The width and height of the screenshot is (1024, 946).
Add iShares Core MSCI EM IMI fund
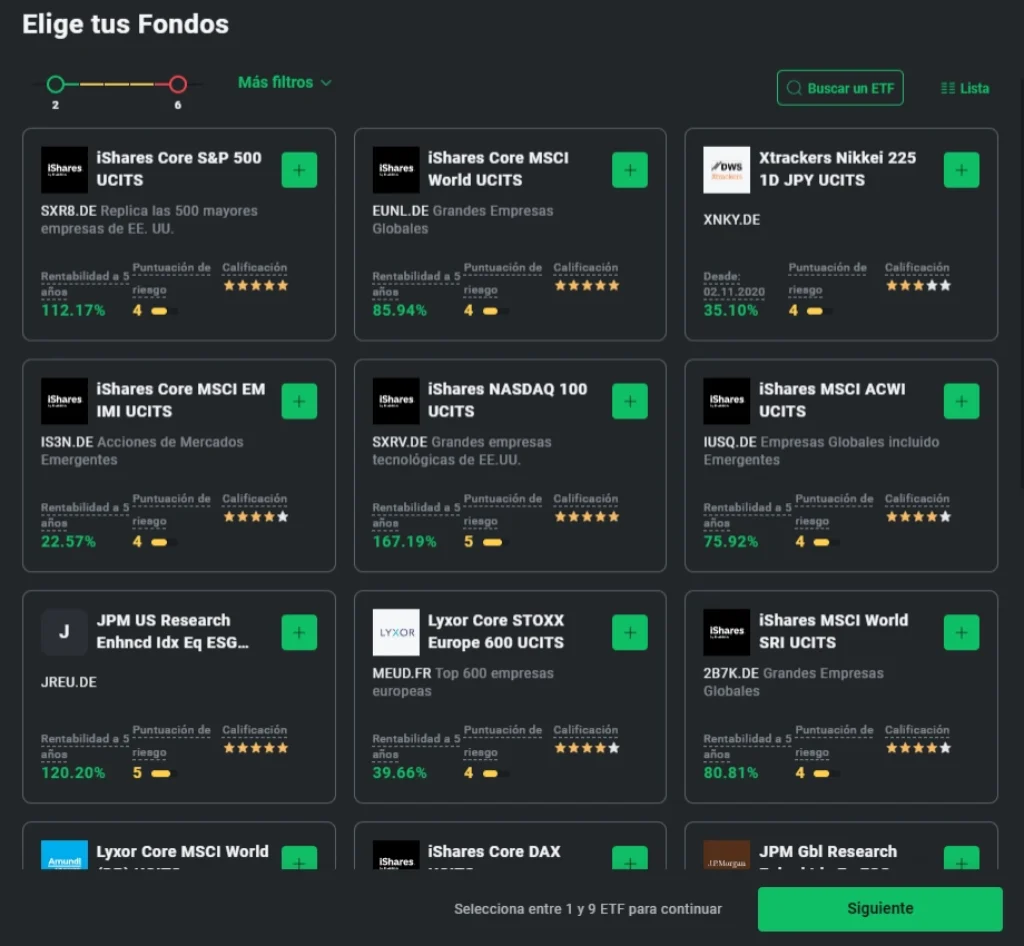[x=299, y=401]
